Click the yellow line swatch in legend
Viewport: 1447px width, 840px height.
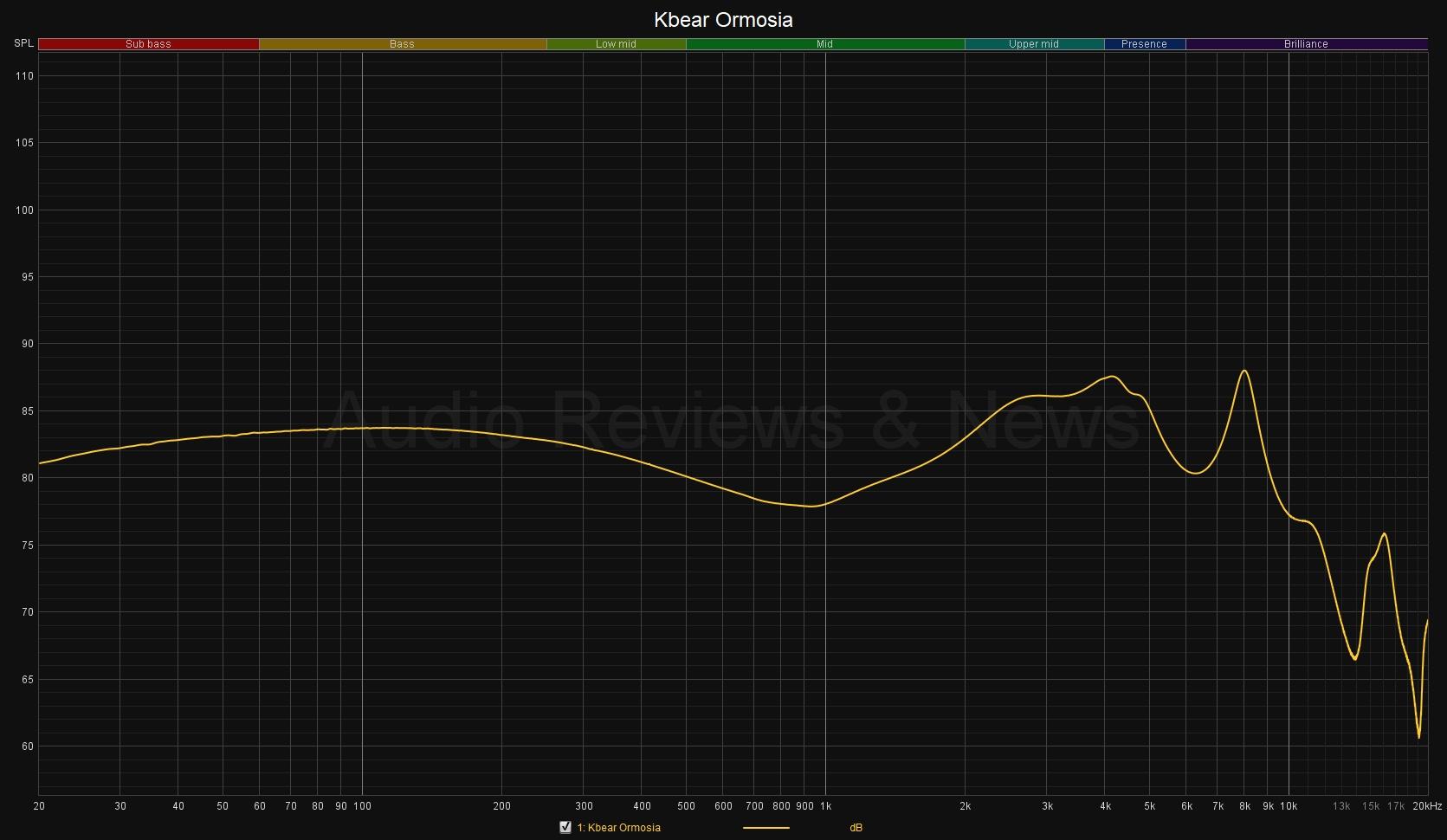click(x=766, y=828)
